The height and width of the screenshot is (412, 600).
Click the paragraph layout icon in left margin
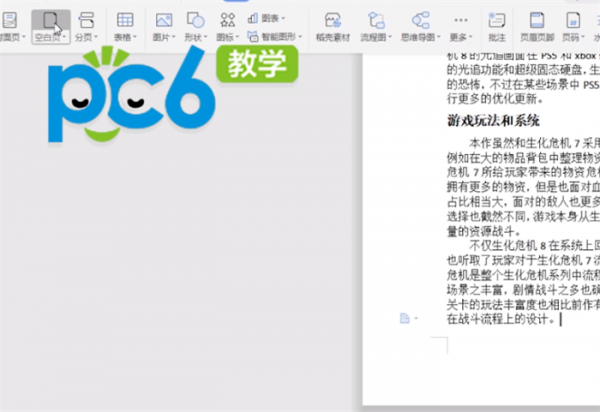pos(404,318)
